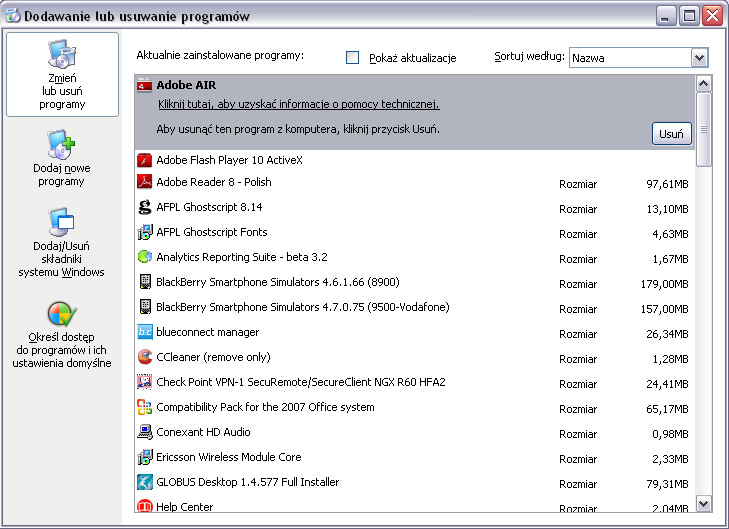The image size is (729, 529).
Task: Click the title bar window icon
Action: point(13,15)
